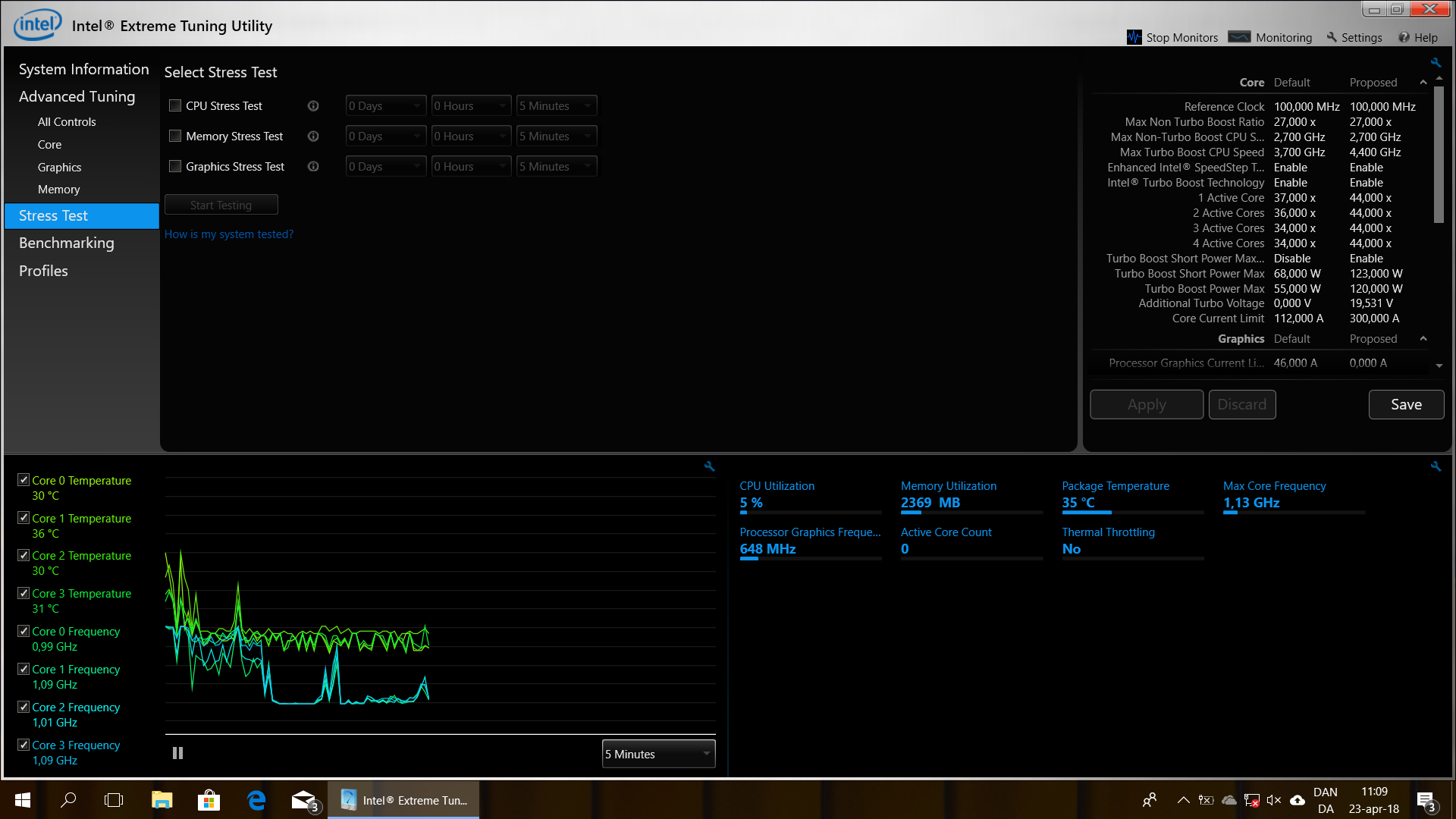Screen dimensions: 1456x819
Task: Uncheck Core 0 Temperature monitor
Action: click(x=24, y=480)
